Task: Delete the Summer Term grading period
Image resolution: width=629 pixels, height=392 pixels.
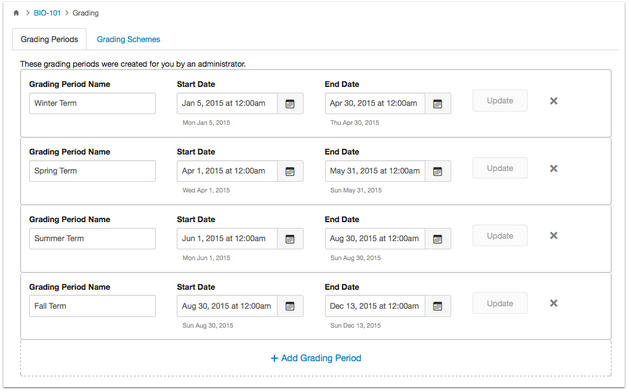Action: (554, 236)
